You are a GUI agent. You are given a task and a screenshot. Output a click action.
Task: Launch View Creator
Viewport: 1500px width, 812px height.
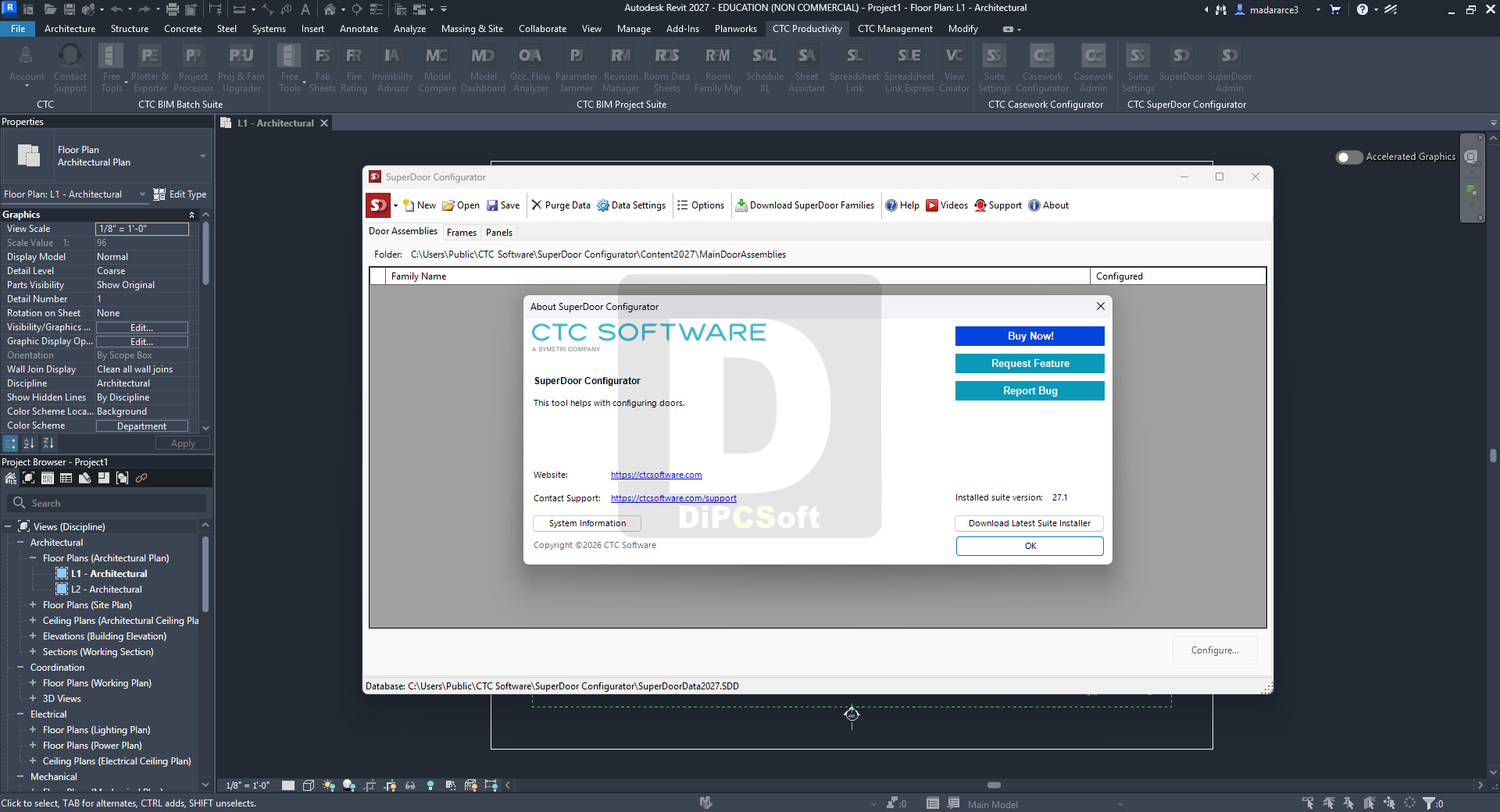click(x=954, y=69)
